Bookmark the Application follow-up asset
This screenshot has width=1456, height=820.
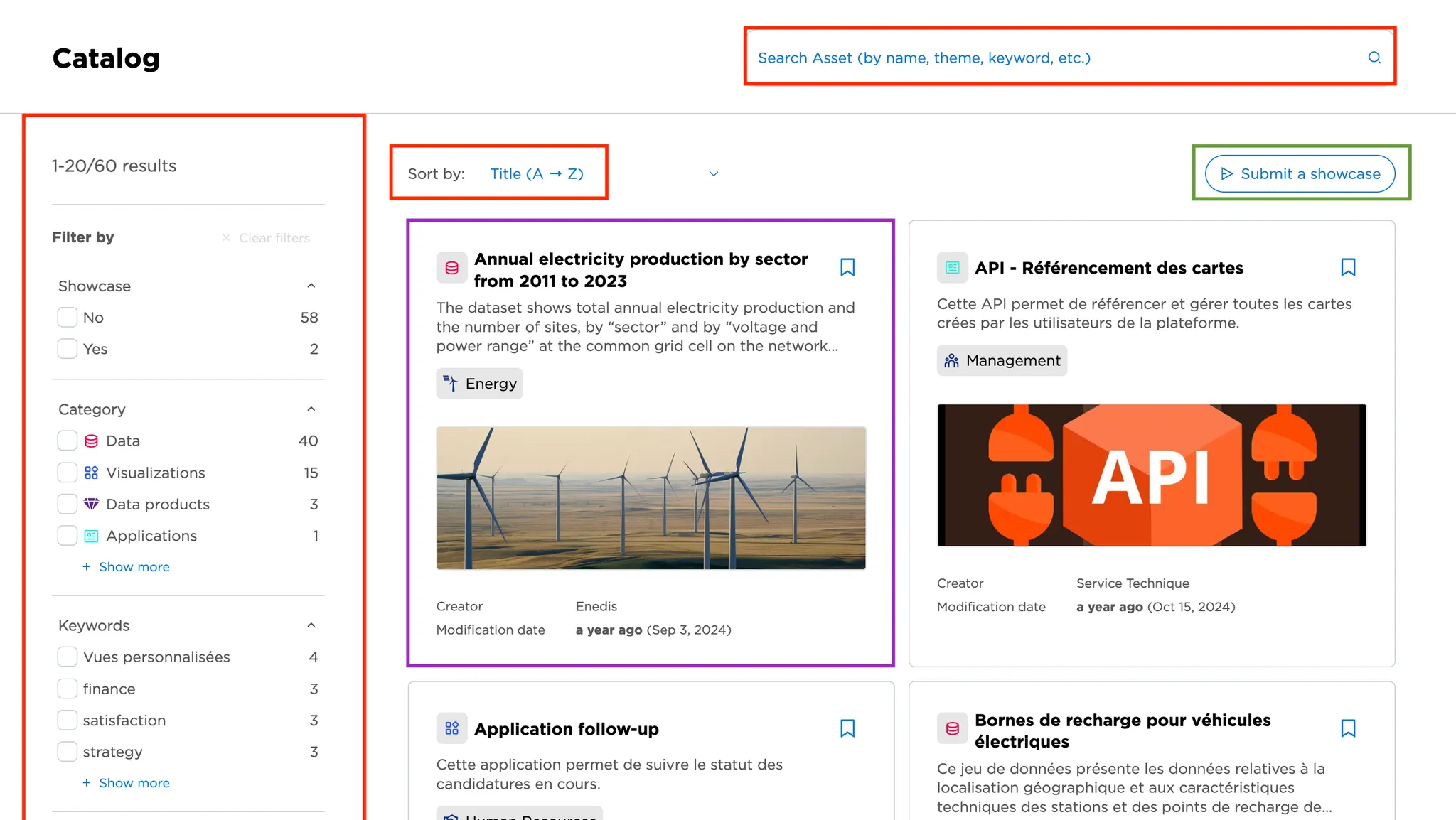coord(847,728)
